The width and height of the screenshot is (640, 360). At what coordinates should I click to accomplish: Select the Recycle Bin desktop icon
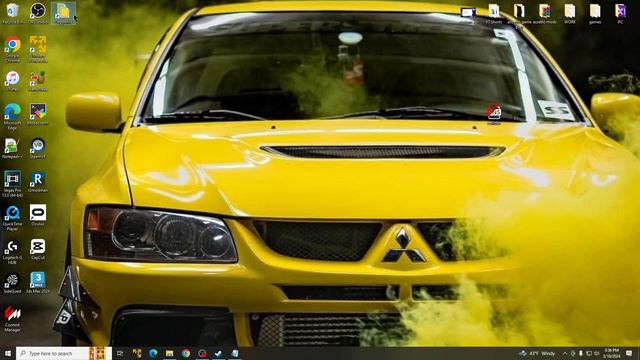pos(13,13)
